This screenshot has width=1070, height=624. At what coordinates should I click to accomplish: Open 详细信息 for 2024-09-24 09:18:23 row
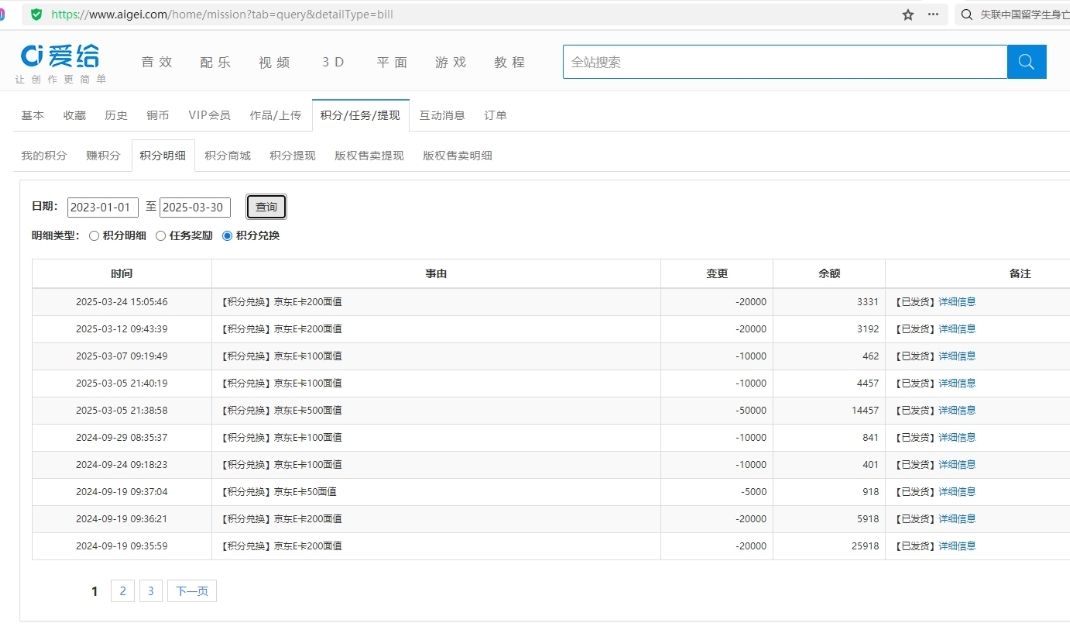tap(957, 465)
